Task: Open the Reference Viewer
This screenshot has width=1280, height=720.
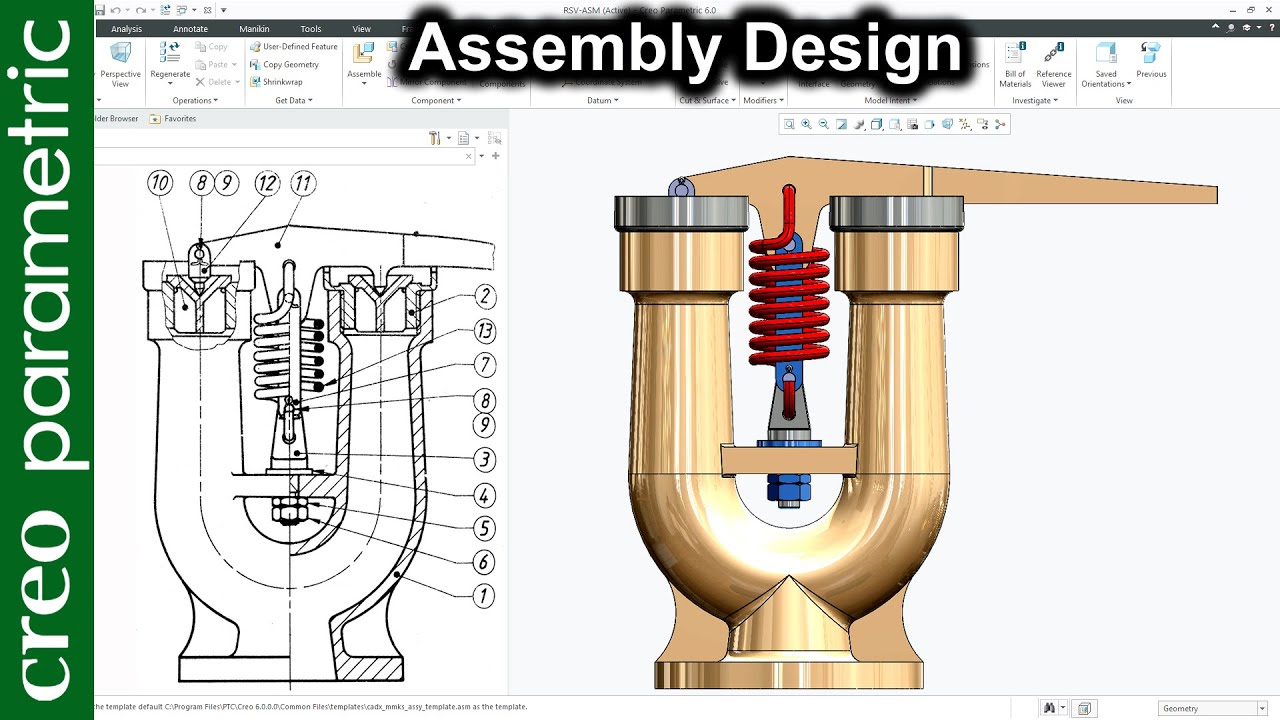Action: point(1053,64)
